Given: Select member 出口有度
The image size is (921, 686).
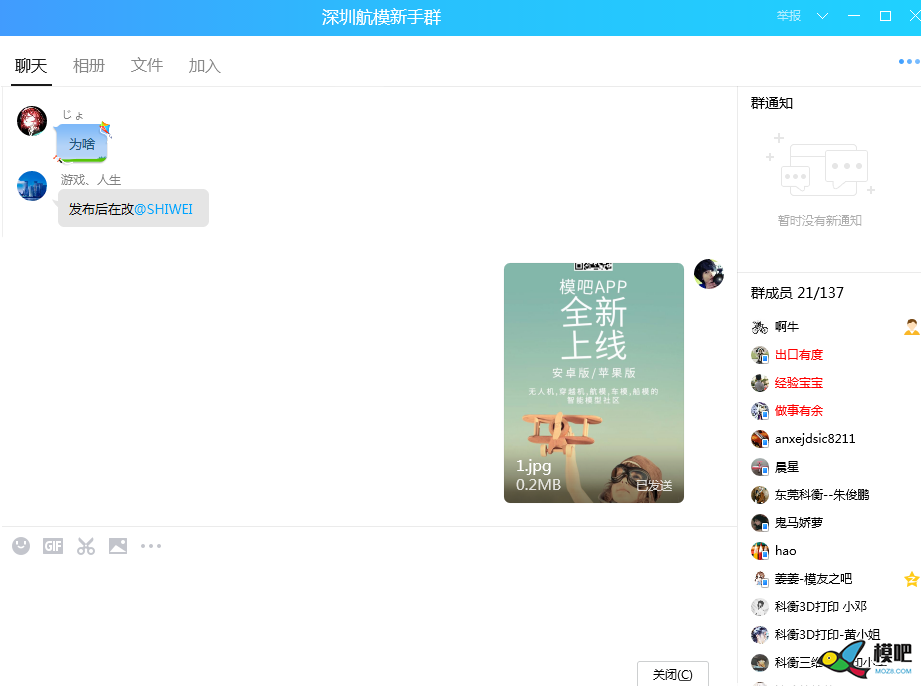Looking at the screenshot, I should tap(799, 355).
